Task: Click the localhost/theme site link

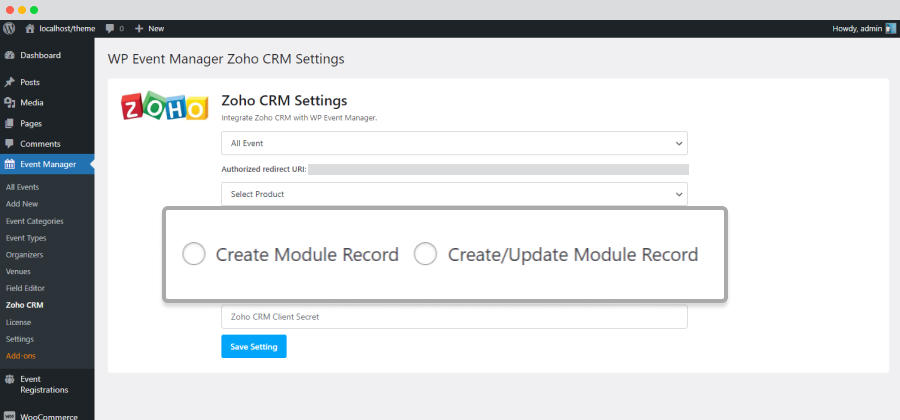Action: pyautogui.click(x=67, y=28)
